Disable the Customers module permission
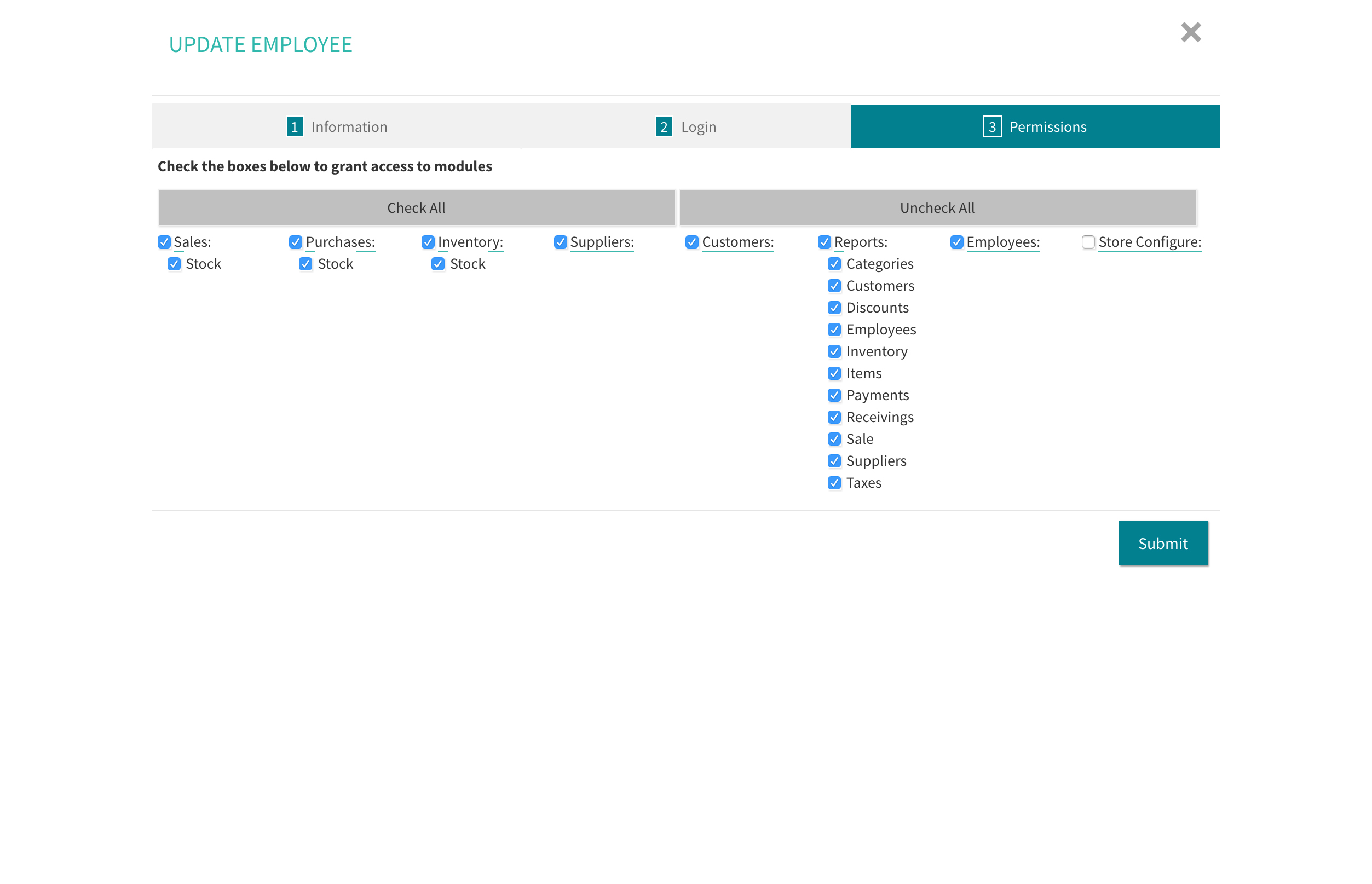 (691, 242)
